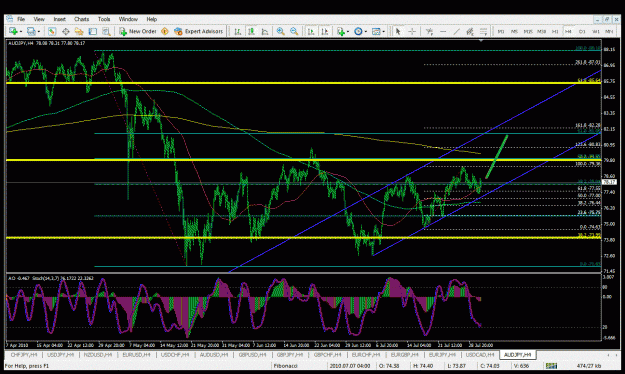
Task: Switch to the EURUSD,H4 chart tab
Action: coord(136,354)
